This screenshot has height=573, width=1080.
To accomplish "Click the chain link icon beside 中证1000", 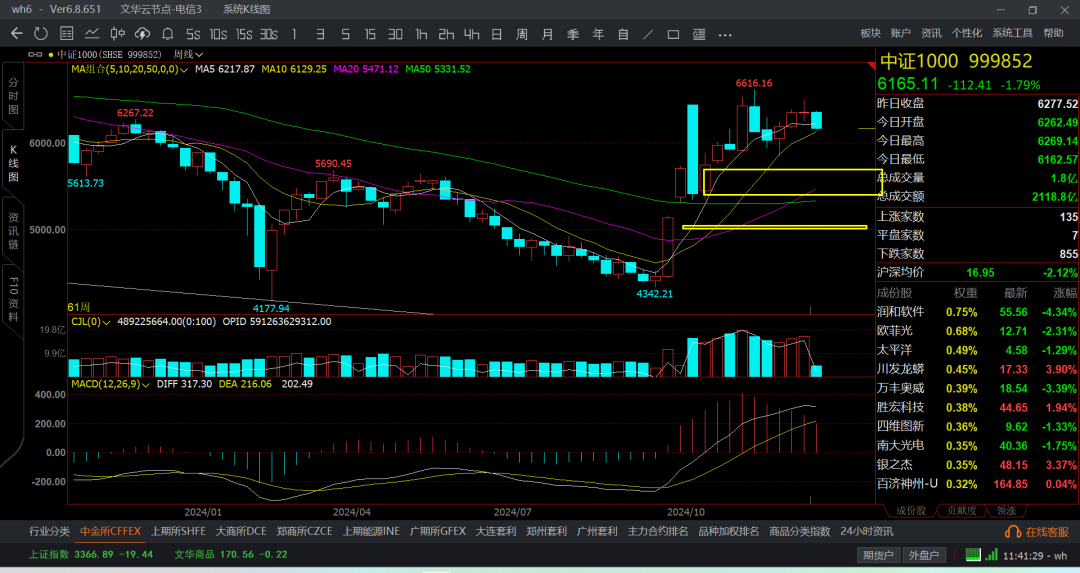I will pyautogui.click(x=34, y=54).
